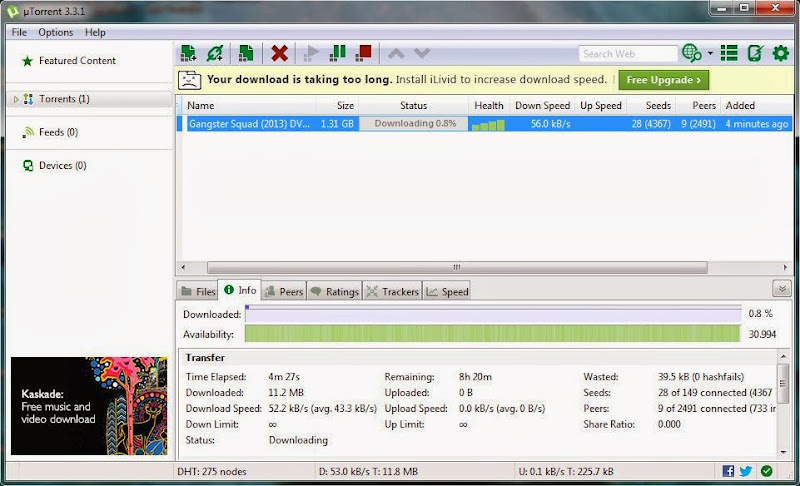The width and height of the screenshot is (800, 486).
Task: Open the Options menu
Action: click(x=56, y=32)
